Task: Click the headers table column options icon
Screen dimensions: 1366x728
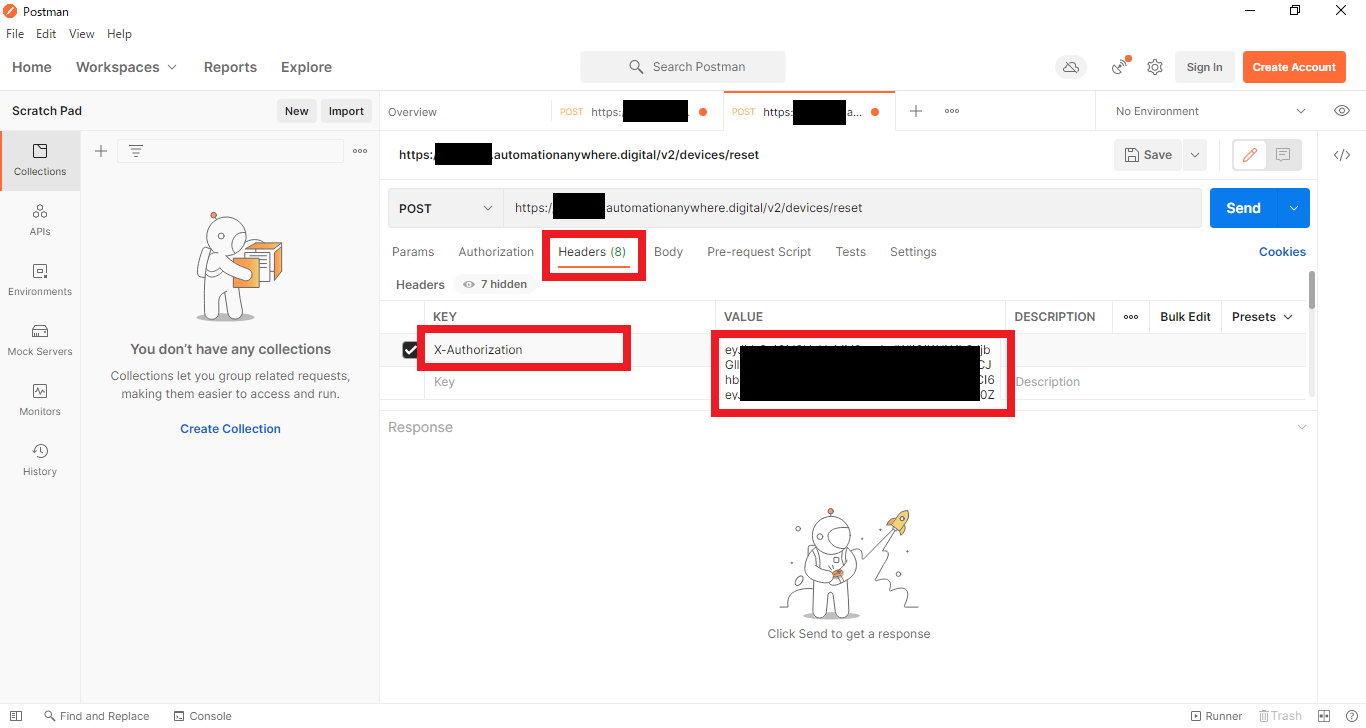Action: click(x=1130, y=317)
